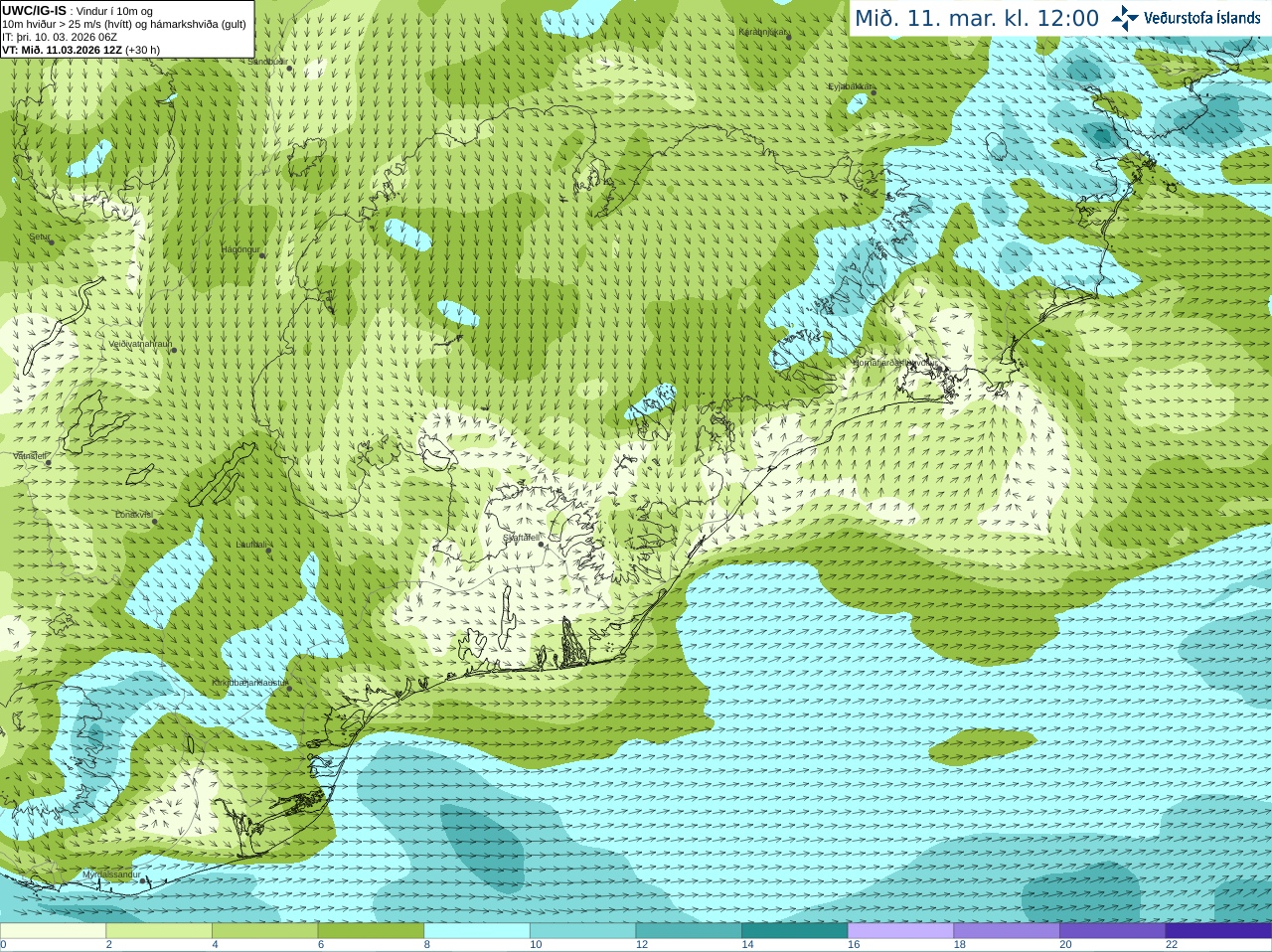1272x952 pixels.
Task: Select the 16–18 m/s lavender legend swatch
Action: coord(900,931)
